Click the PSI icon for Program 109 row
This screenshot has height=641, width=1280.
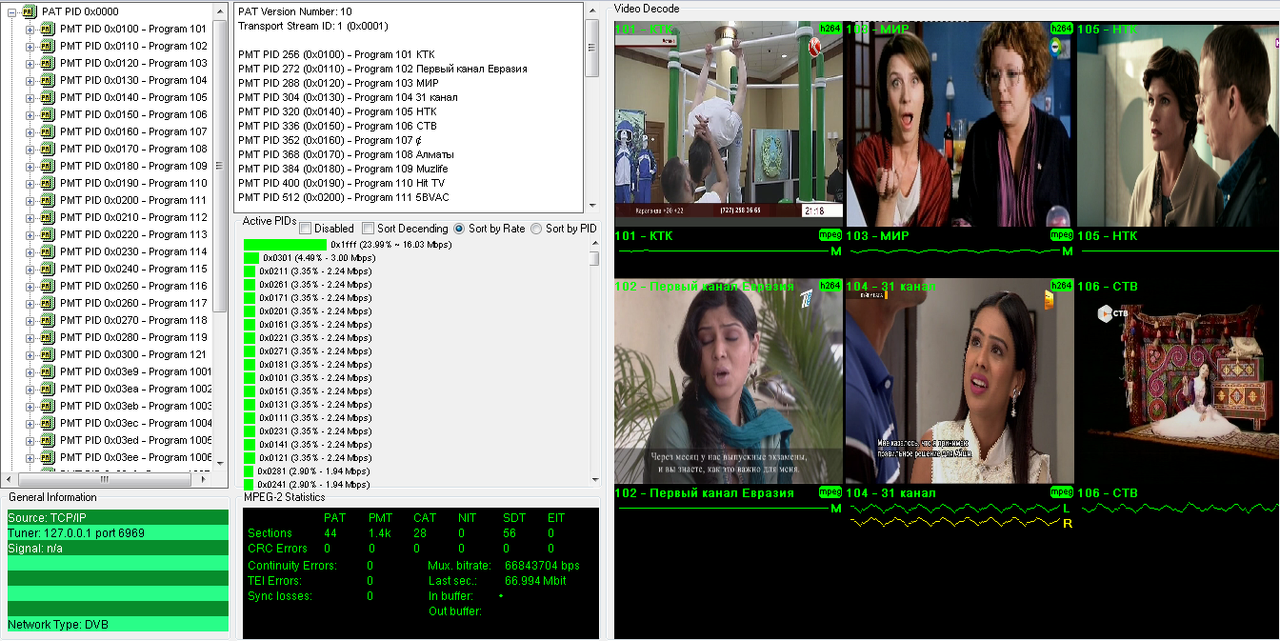point(47,166)
